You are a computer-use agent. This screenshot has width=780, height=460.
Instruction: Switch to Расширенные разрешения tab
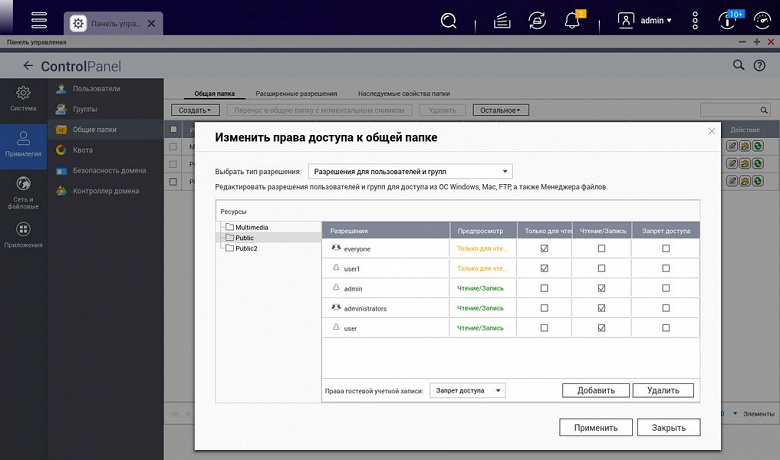tap(296, 92)
